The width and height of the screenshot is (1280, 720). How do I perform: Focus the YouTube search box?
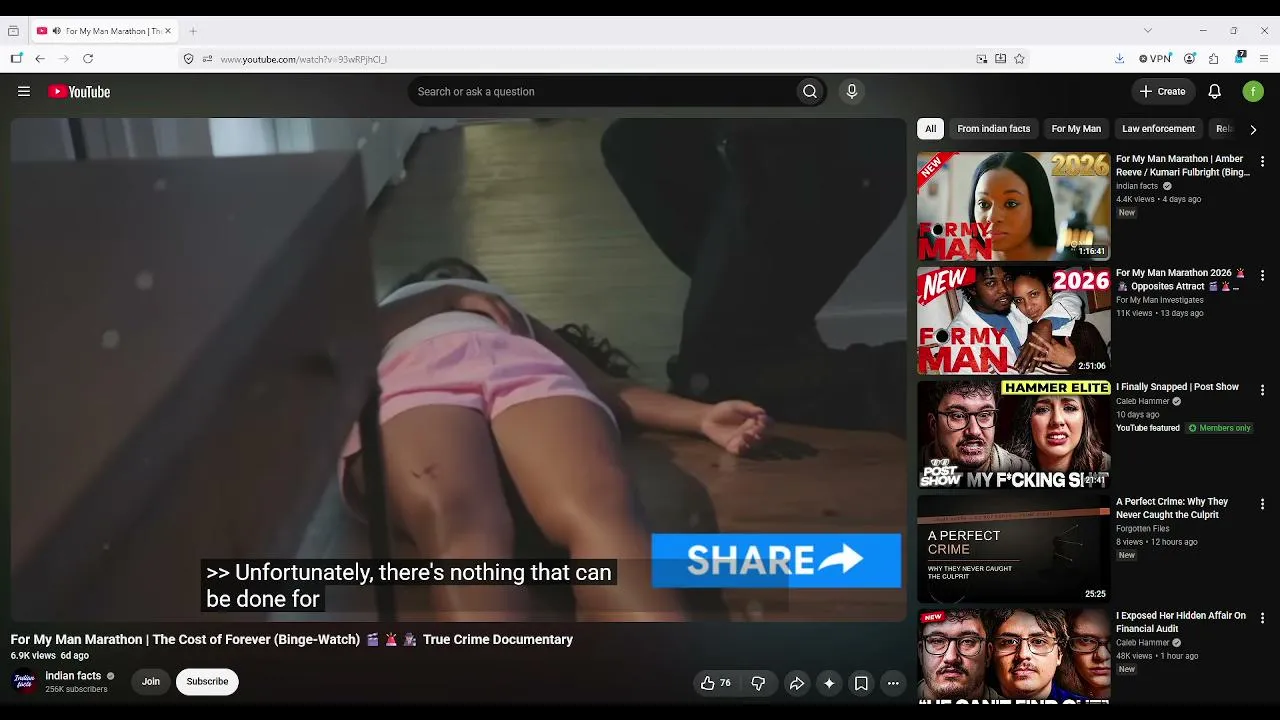coord(603,92)
